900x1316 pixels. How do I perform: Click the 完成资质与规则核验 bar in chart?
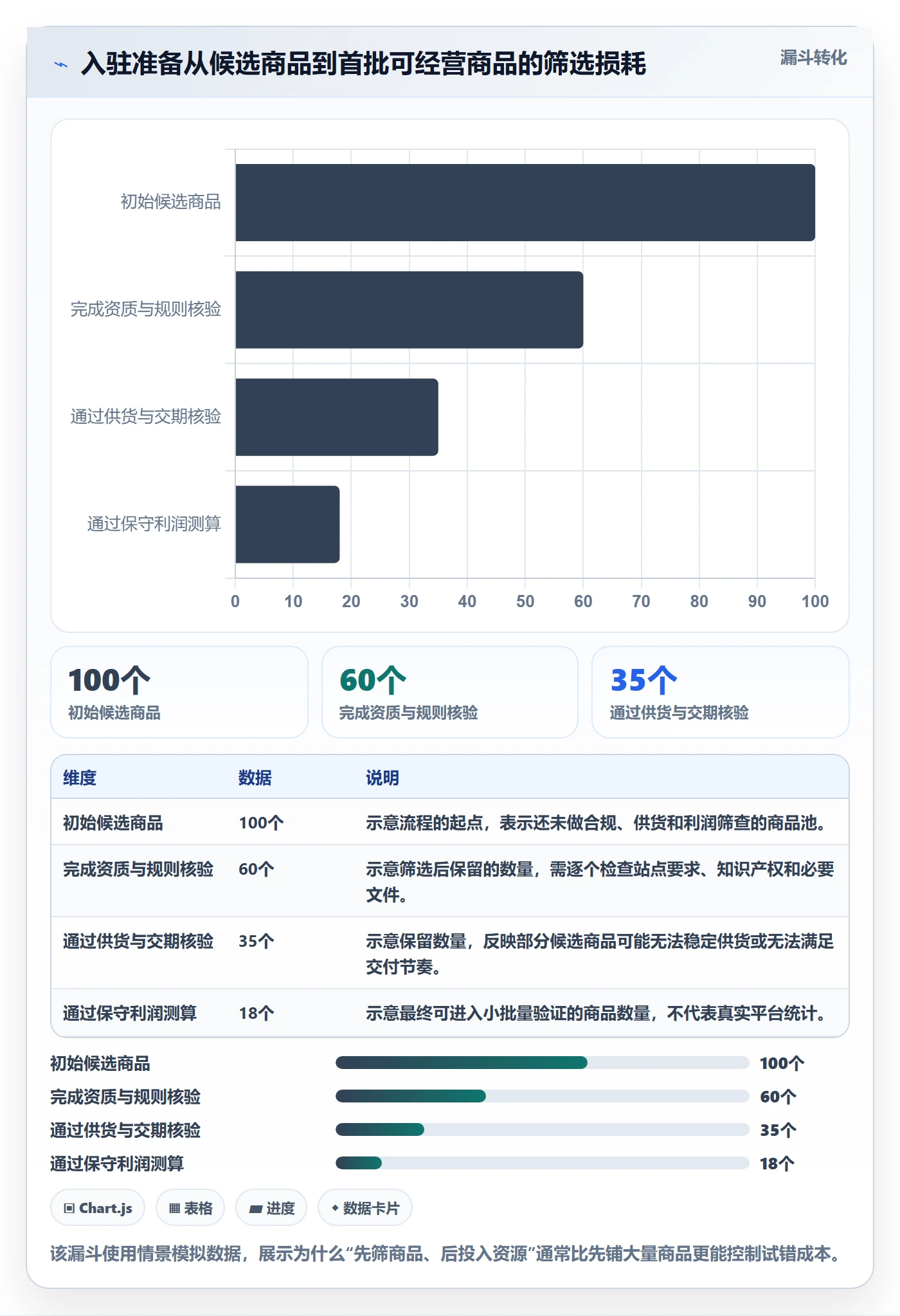[x=410, y=310]
